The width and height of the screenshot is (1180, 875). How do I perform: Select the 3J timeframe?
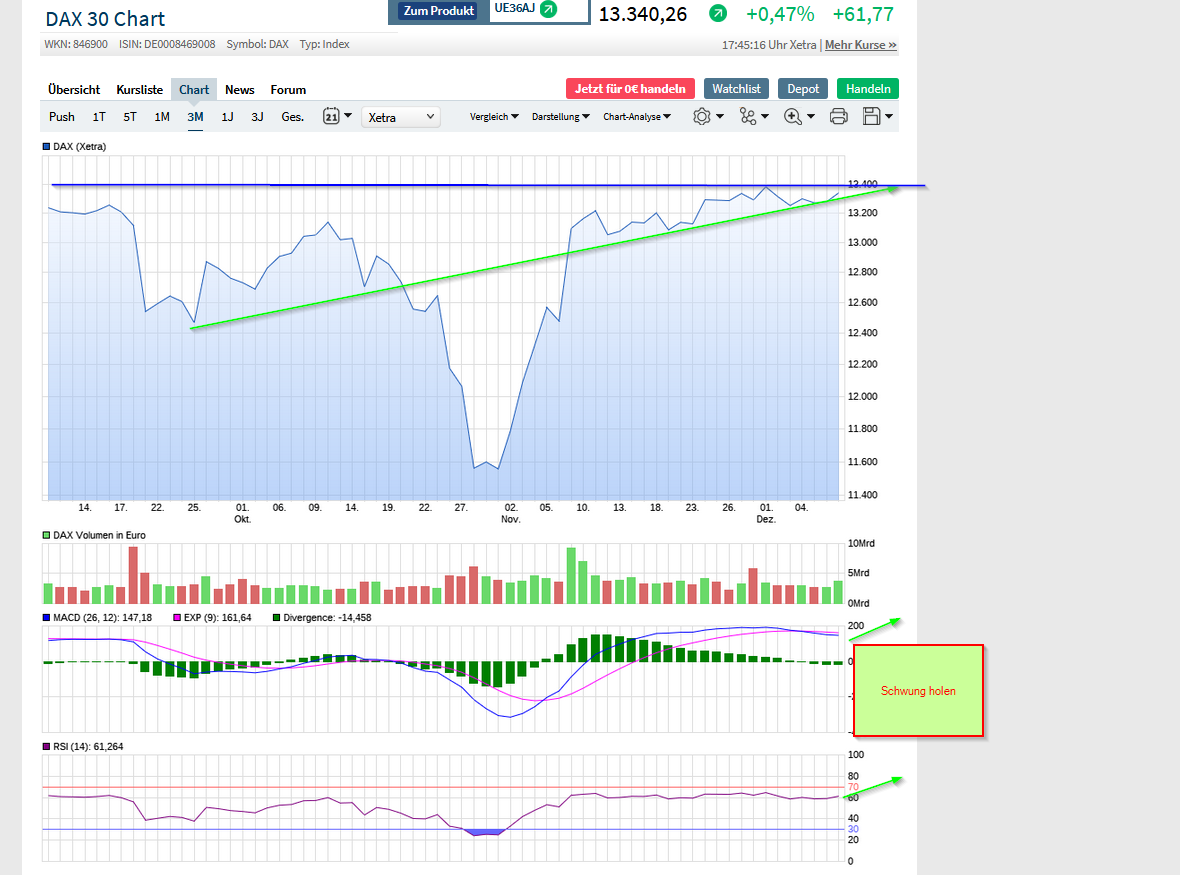pos(257,117)
